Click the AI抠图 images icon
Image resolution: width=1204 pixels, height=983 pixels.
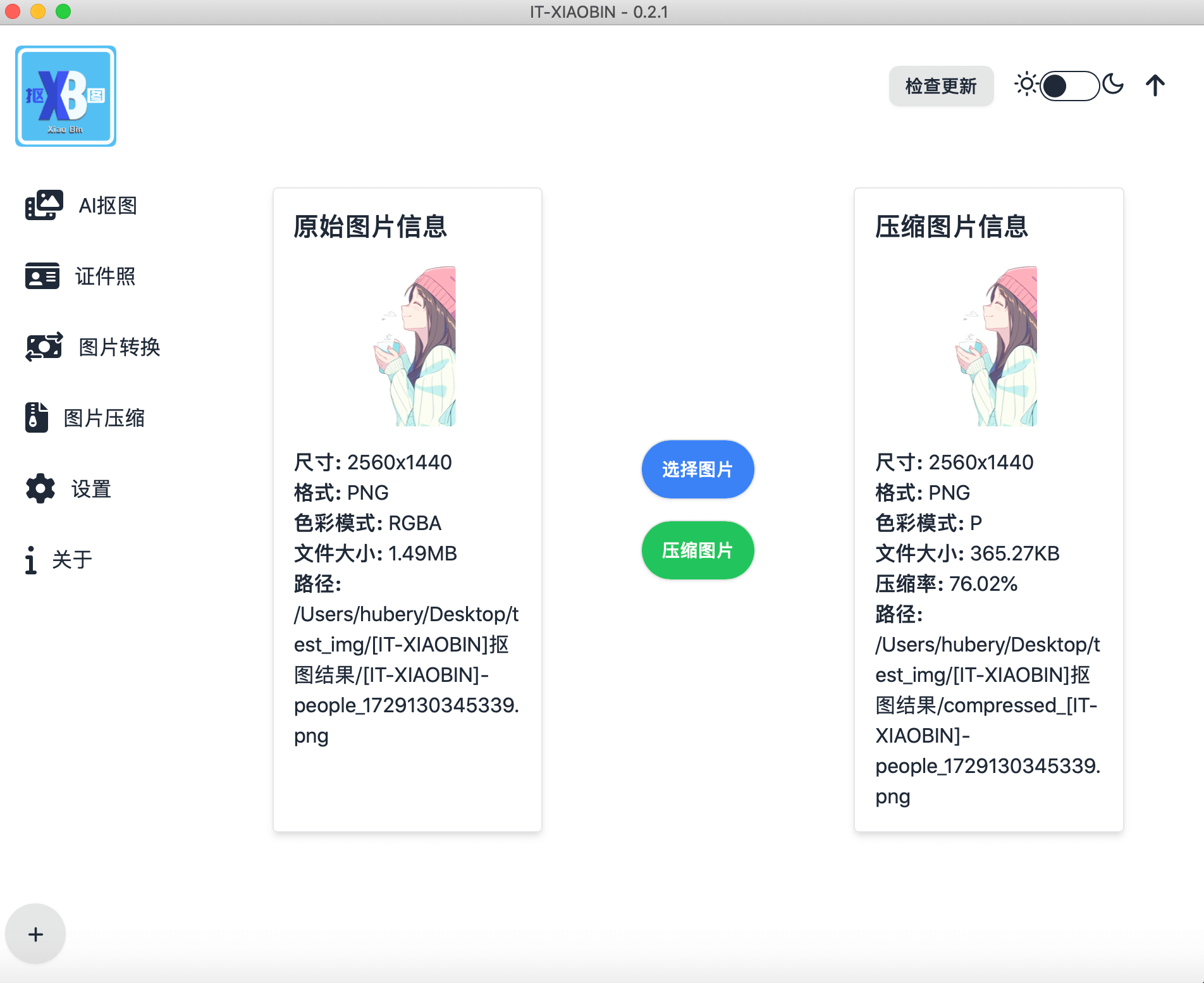[x=44, y=205]
